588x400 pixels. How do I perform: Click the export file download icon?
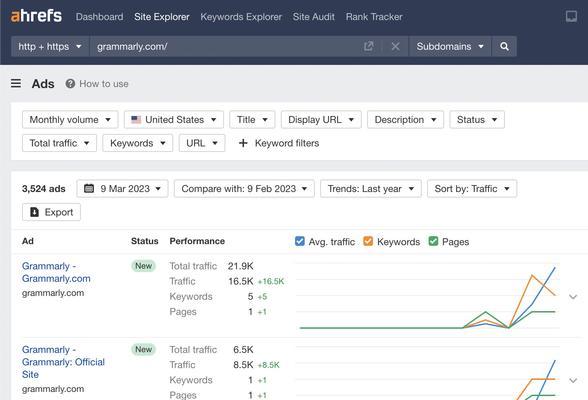click(x=34, y=212)
